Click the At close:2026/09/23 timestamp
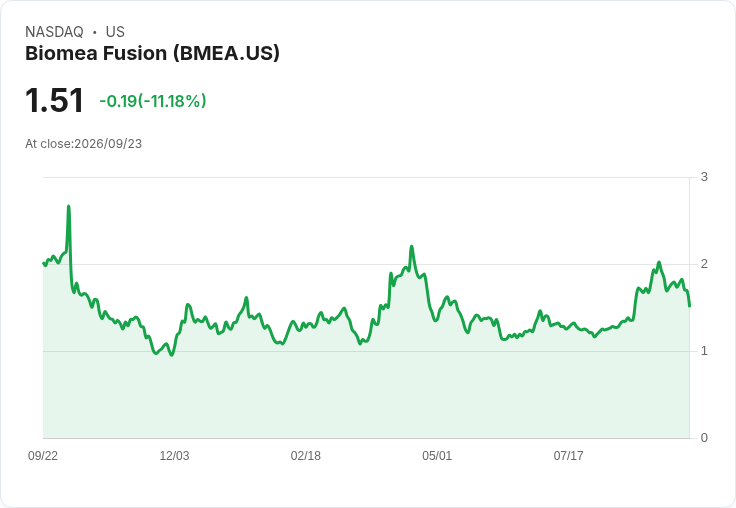736x508 pixels. coord(84,144)
